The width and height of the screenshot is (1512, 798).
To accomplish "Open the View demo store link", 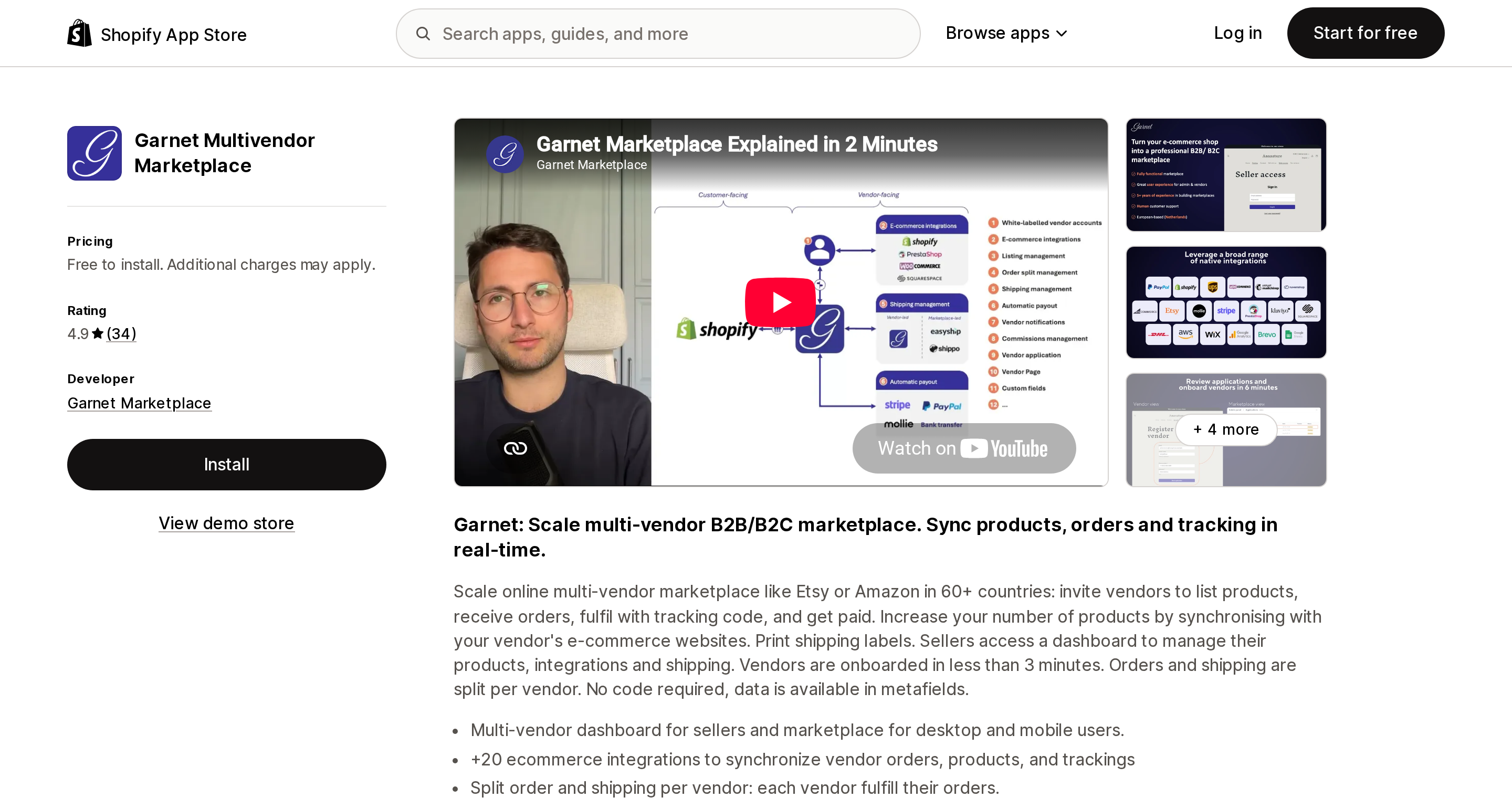I will pyautogui.click(x=227, y=523).
